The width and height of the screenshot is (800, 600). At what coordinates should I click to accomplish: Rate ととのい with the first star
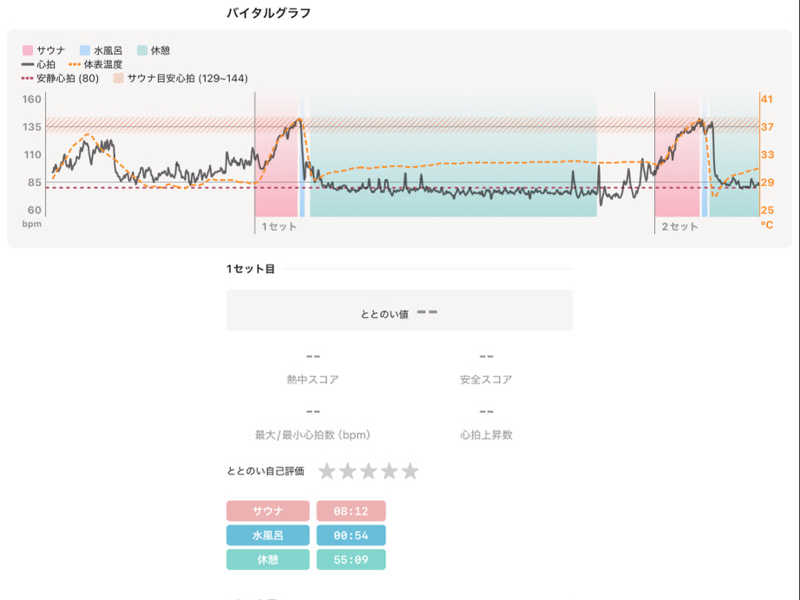327,471
